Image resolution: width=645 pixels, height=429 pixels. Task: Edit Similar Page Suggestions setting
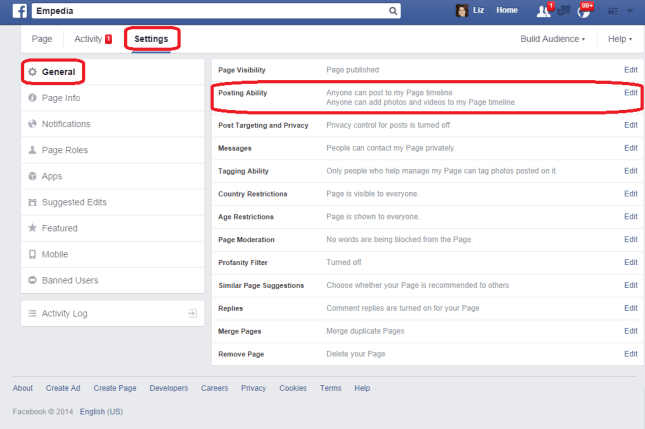point(631,285)
